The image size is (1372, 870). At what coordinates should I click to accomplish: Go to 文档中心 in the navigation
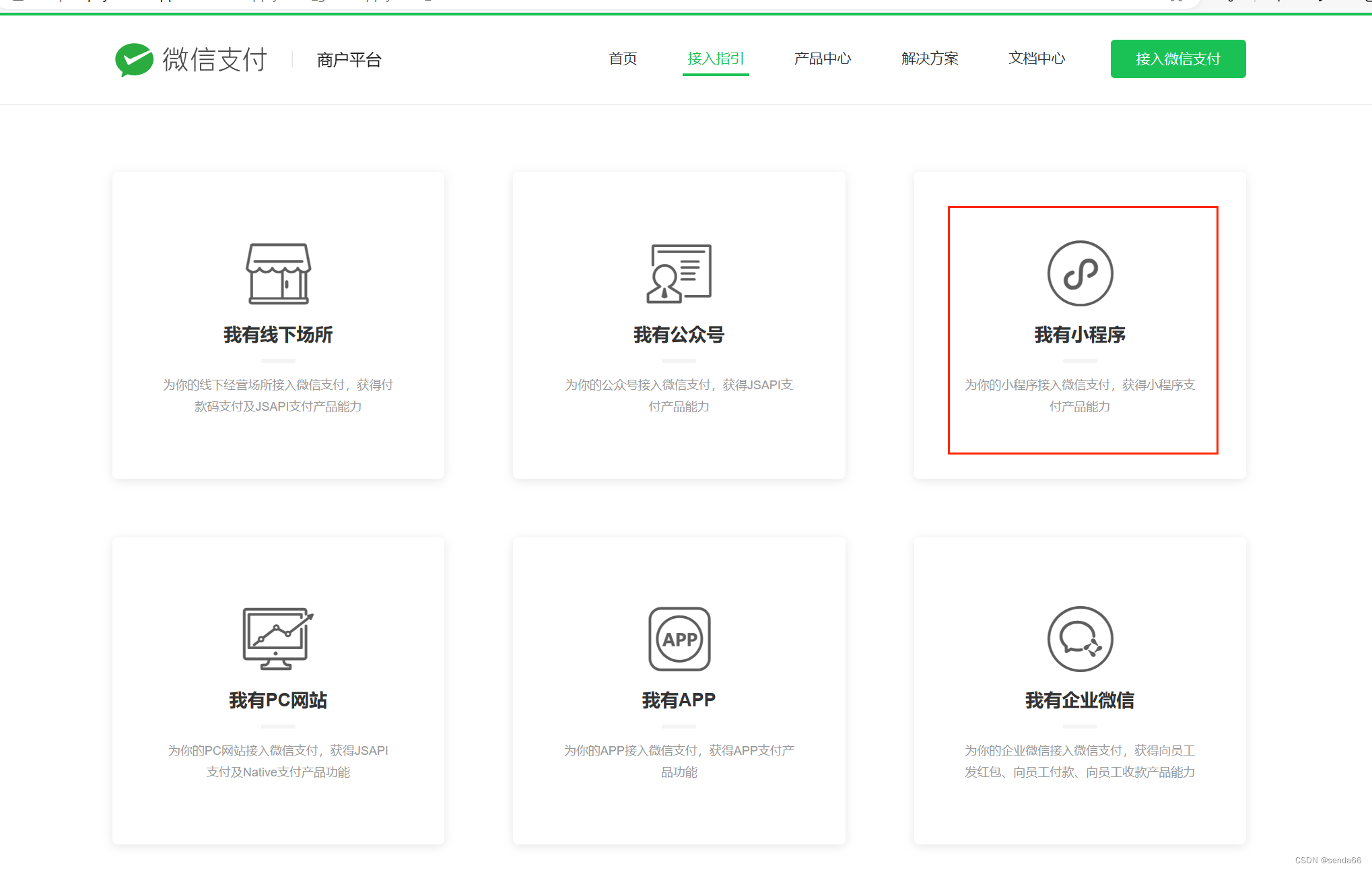coord(1037,59)
